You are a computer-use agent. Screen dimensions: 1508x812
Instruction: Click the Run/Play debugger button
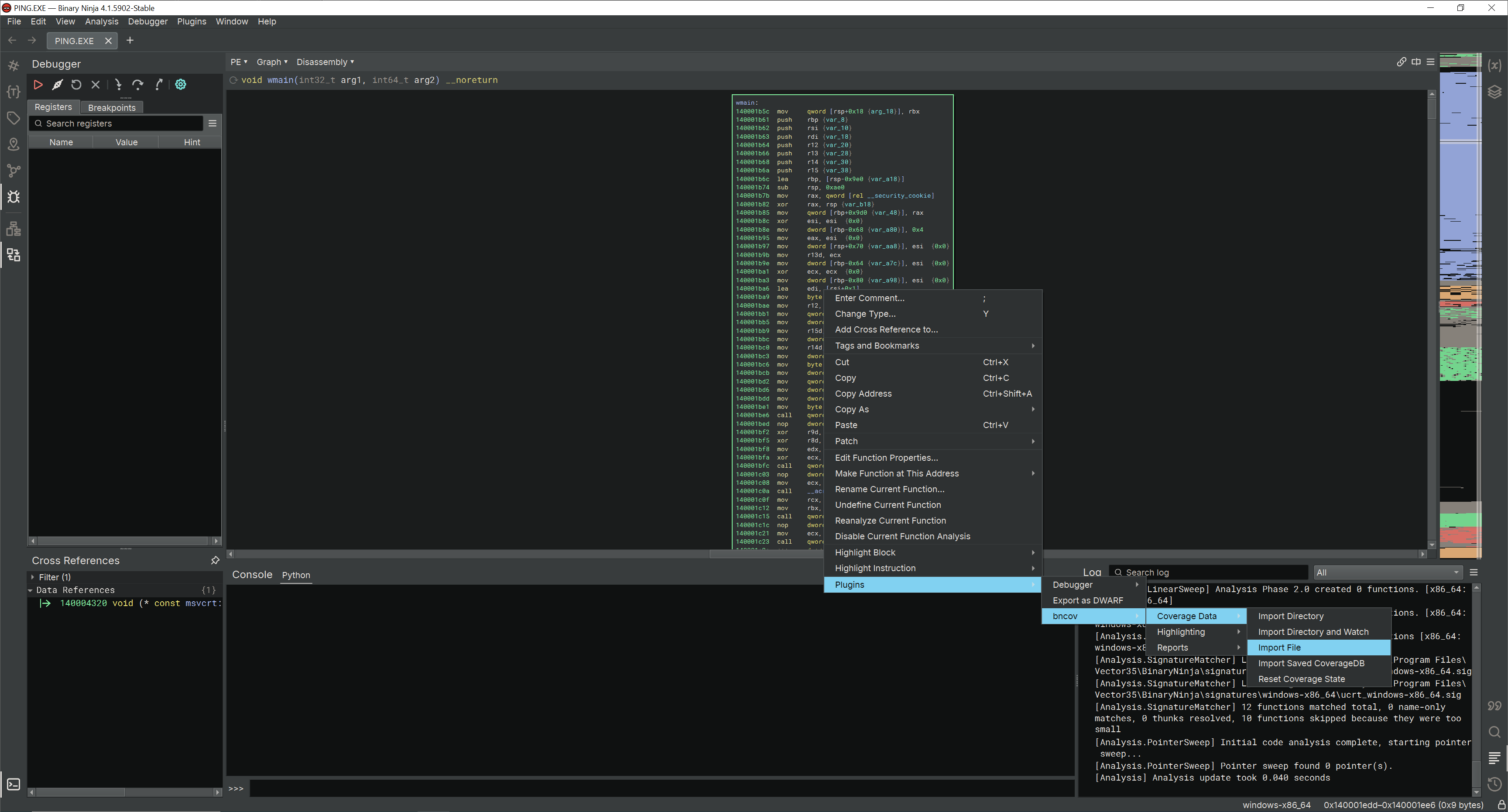pos(38,84)
